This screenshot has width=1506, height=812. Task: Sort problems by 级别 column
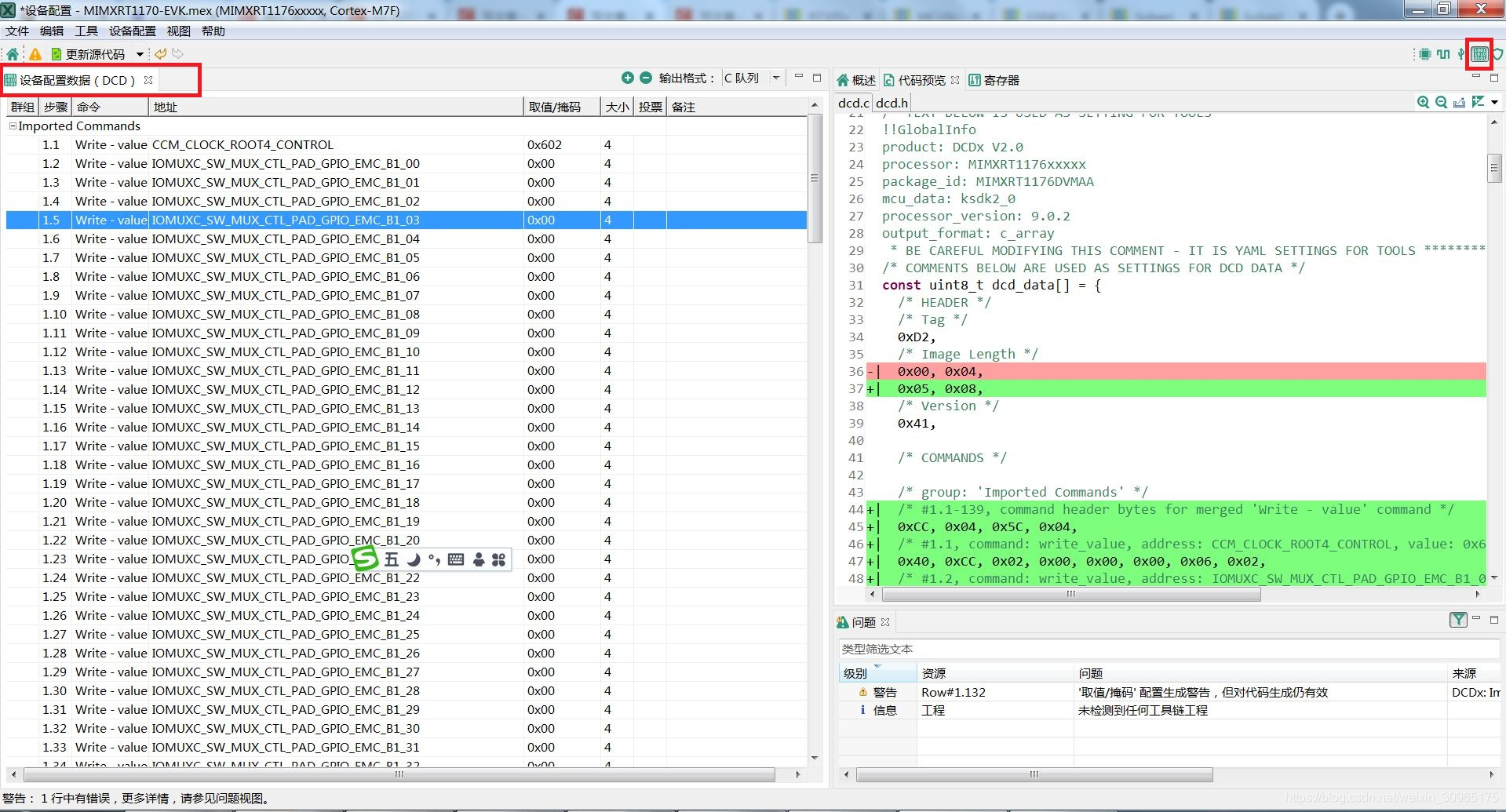pyautogui.click(x=877, y=673)
